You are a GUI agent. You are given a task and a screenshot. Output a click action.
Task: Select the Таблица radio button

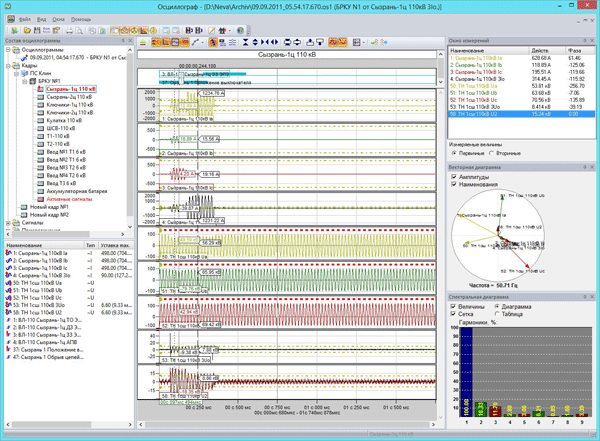point(497,314)
